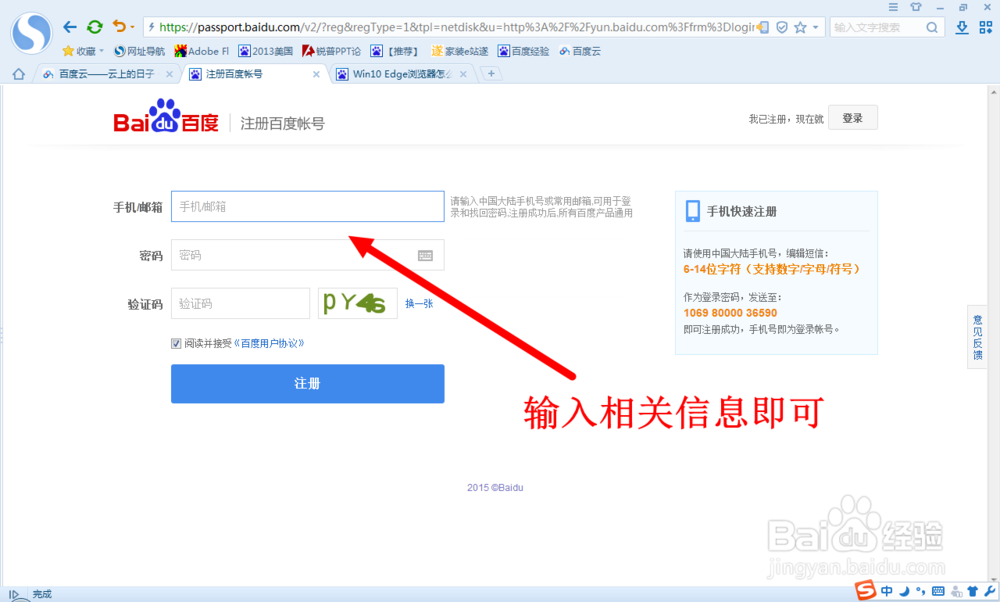The image size is (1000, 602).
Task: Click the blue 注册 register button
Action: (307, 383)
